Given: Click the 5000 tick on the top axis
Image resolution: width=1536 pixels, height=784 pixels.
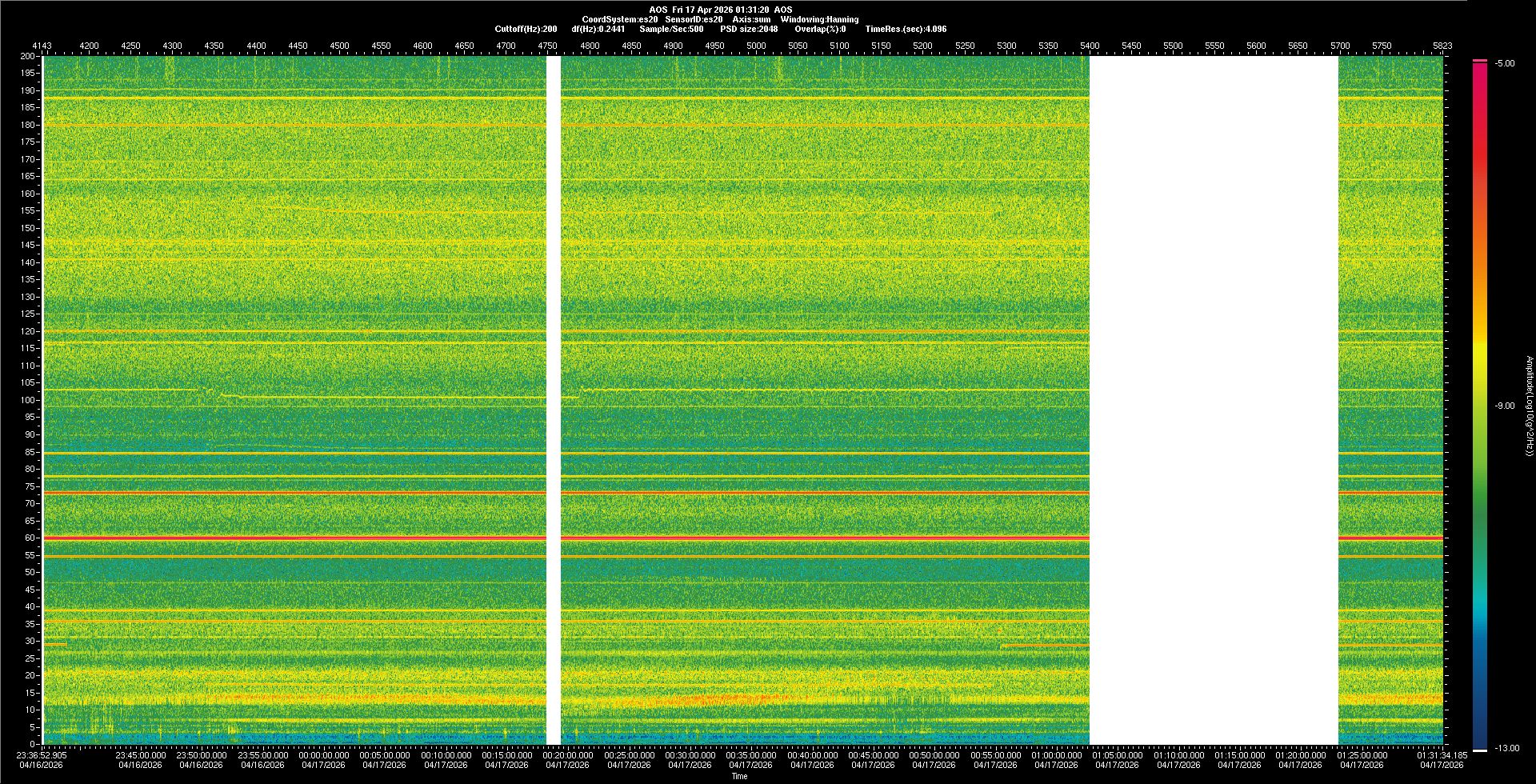Looking at the screenshot, I should [x=756, y=46].
